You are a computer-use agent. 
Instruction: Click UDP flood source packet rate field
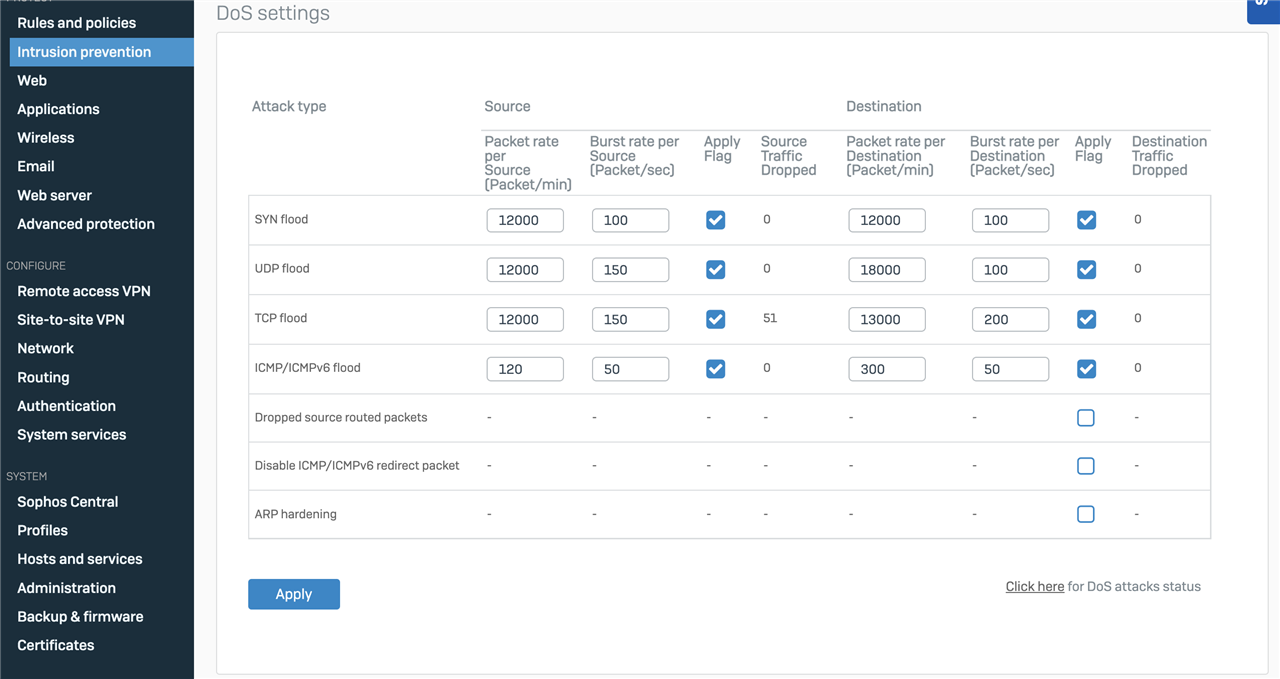click(525, 269)
